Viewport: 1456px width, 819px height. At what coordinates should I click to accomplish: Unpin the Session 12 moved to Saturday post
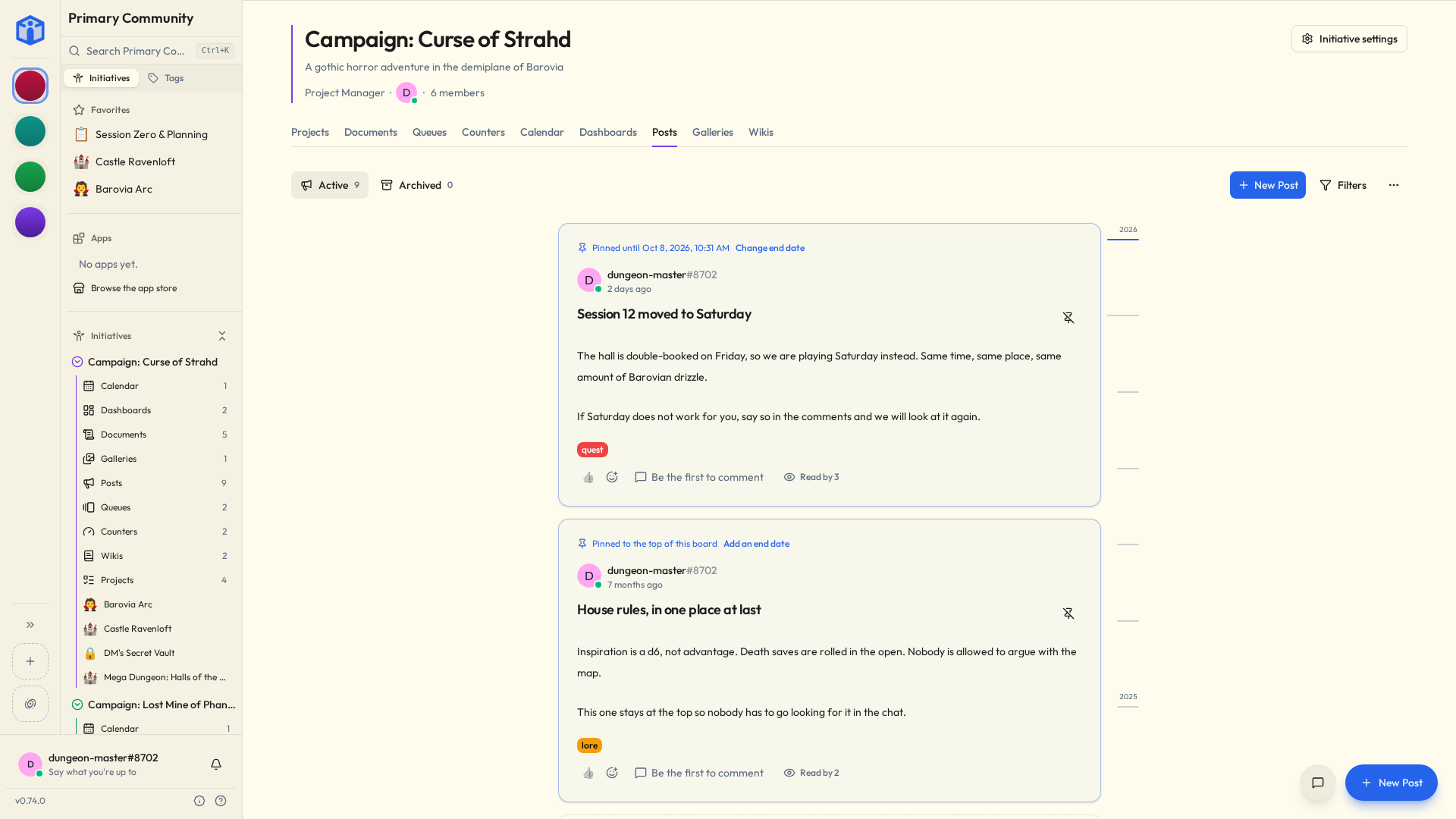coord(1068,318)
